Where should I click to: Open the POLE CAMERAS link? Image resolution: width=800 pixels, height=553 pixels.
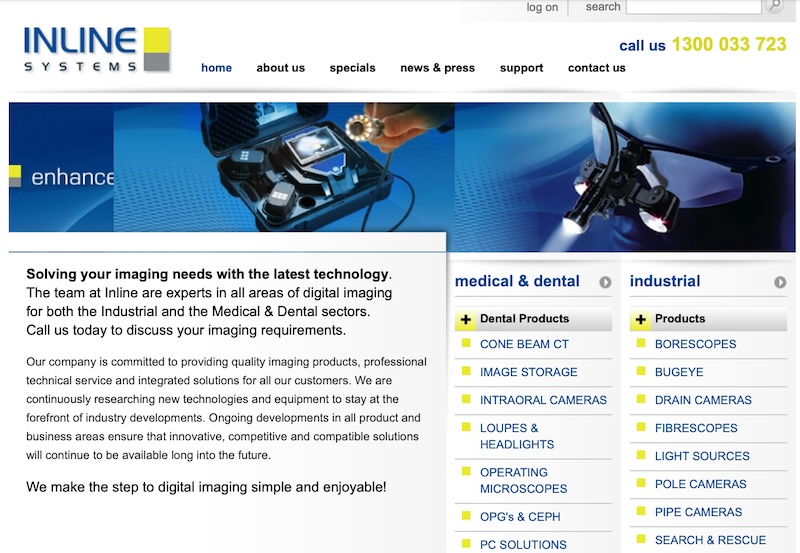[701, 485]
